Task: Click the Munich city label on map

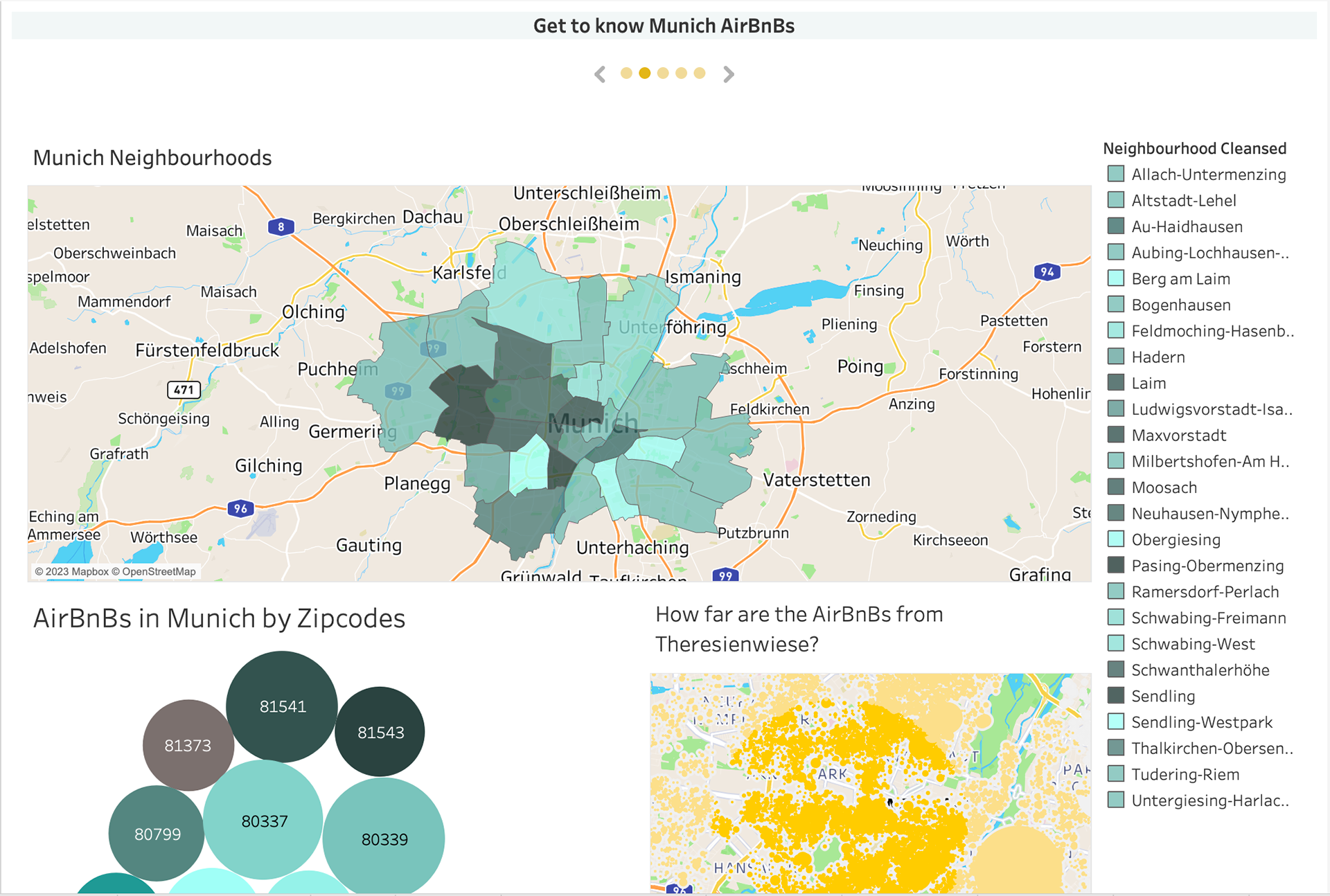Action: [x=592, y=423]
